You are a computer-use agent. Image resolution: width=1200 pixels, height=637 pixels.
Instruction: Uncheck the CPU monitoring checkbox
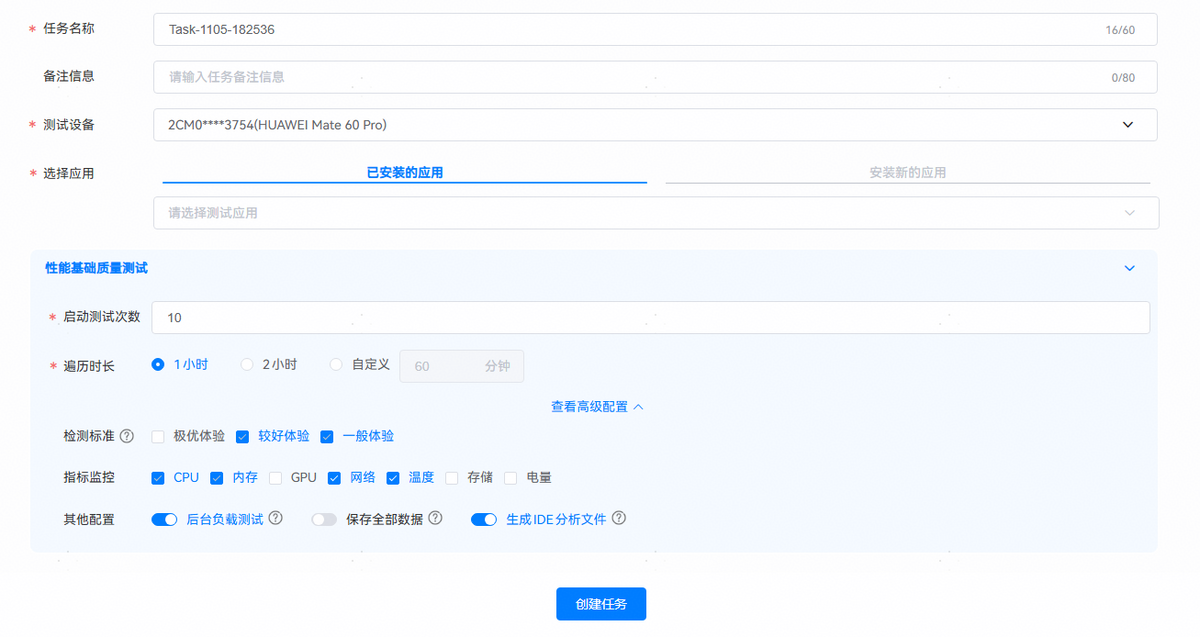(x=158, y=478)
